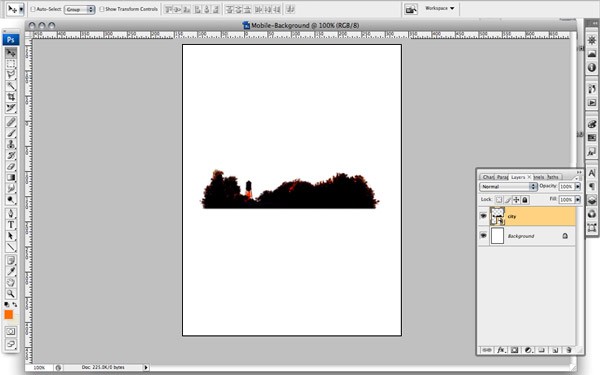Open the Character panel icon in the dock
This screenshot has height=375, width=600.
pos(592,173)
